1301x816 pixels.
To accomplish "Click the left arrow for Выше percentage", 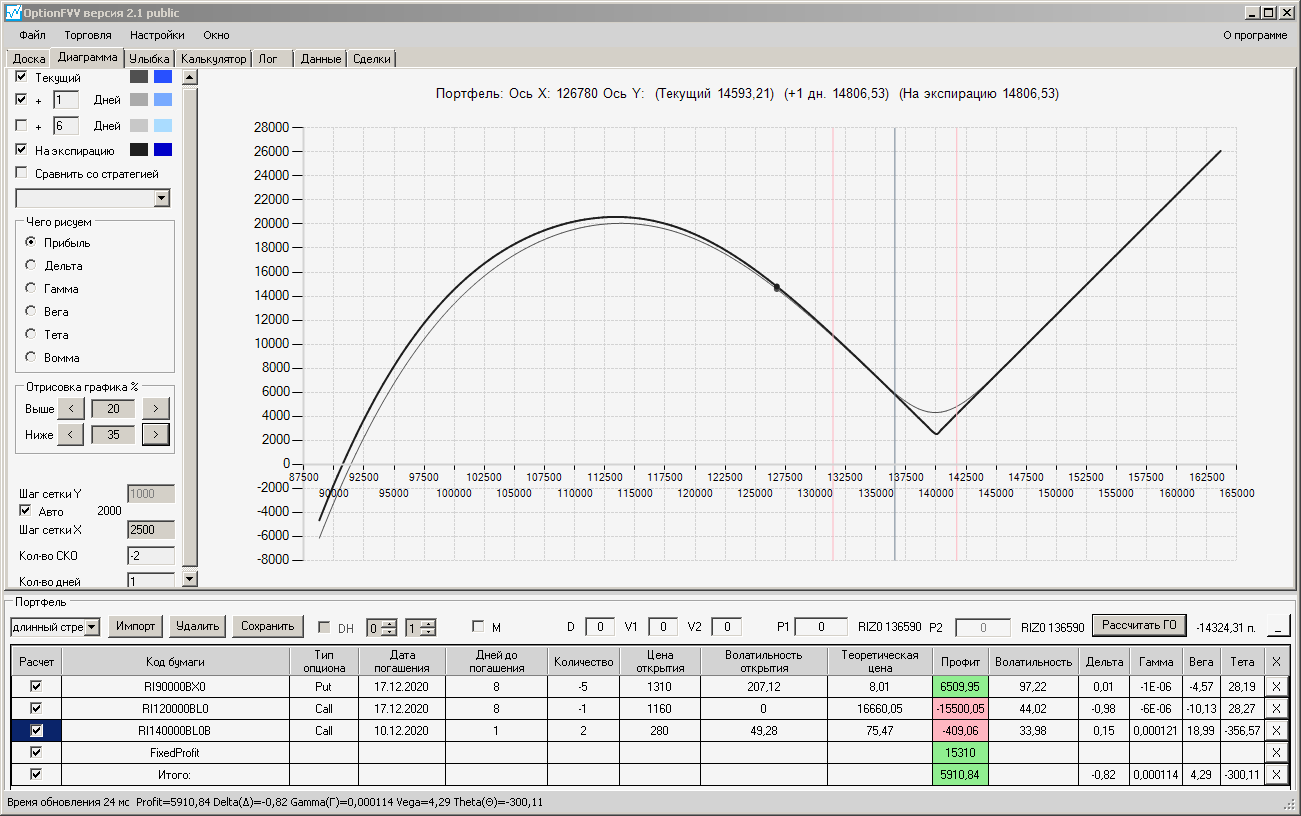I will pos(70,409).
